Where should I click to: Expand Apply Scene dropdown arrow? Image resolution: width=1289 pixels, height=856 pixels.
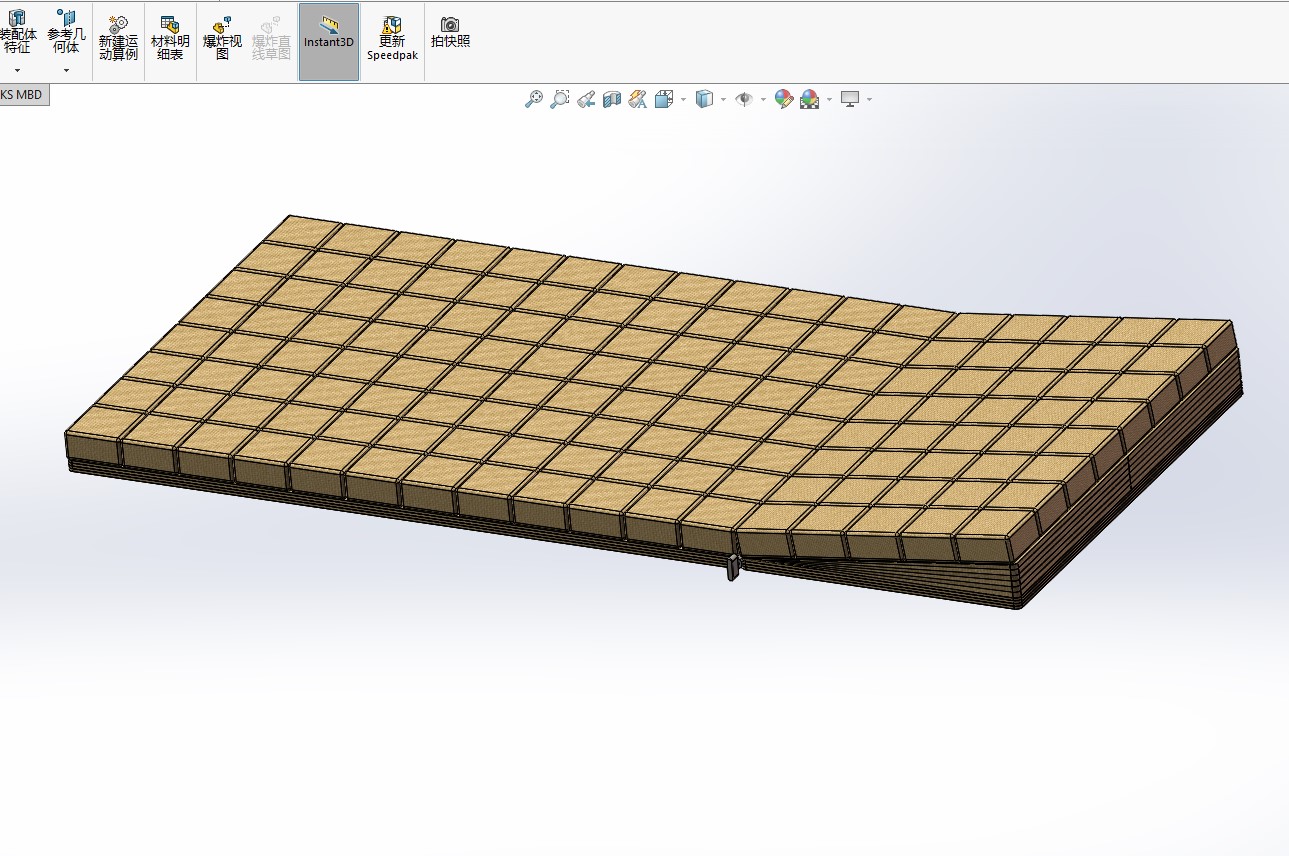coord(829,99)
